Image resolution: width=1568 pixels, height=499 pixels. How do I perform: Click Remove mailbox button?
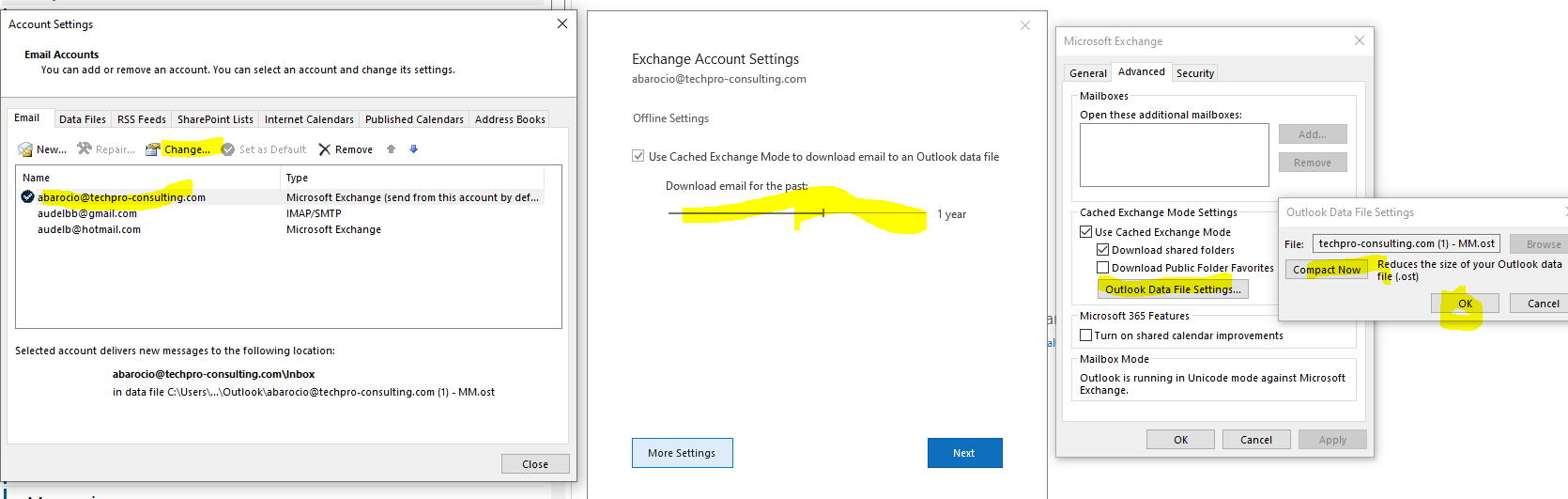(x=1313, y=163)
